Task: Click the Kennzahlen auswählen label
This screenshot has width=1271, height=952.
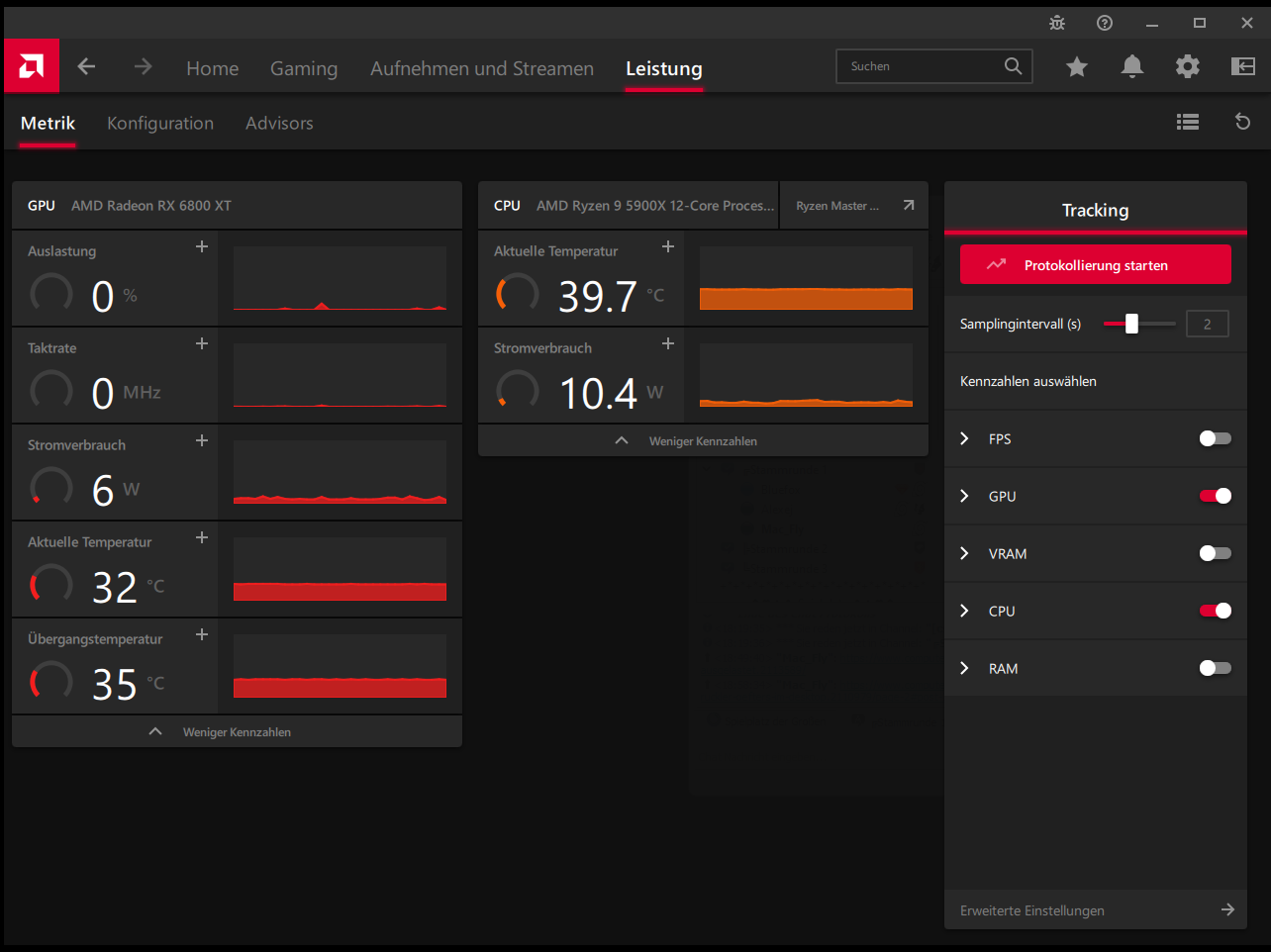Action: click(x=1028, y=381)
